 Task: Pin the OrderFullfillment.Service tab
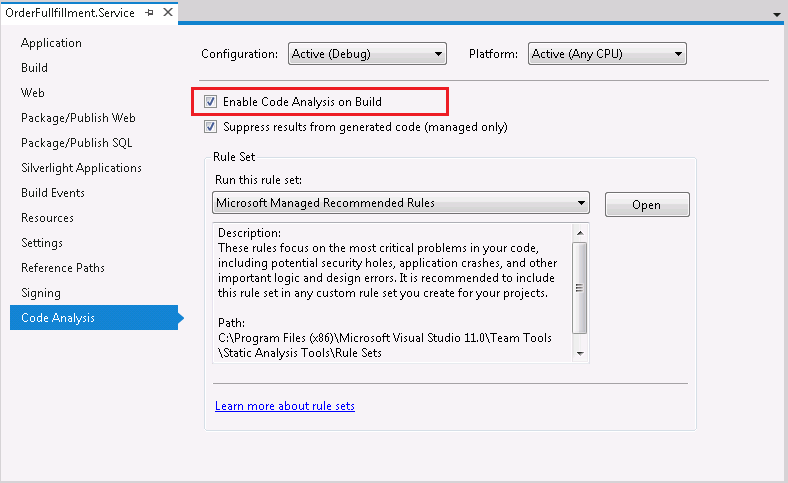click(149, 13)
